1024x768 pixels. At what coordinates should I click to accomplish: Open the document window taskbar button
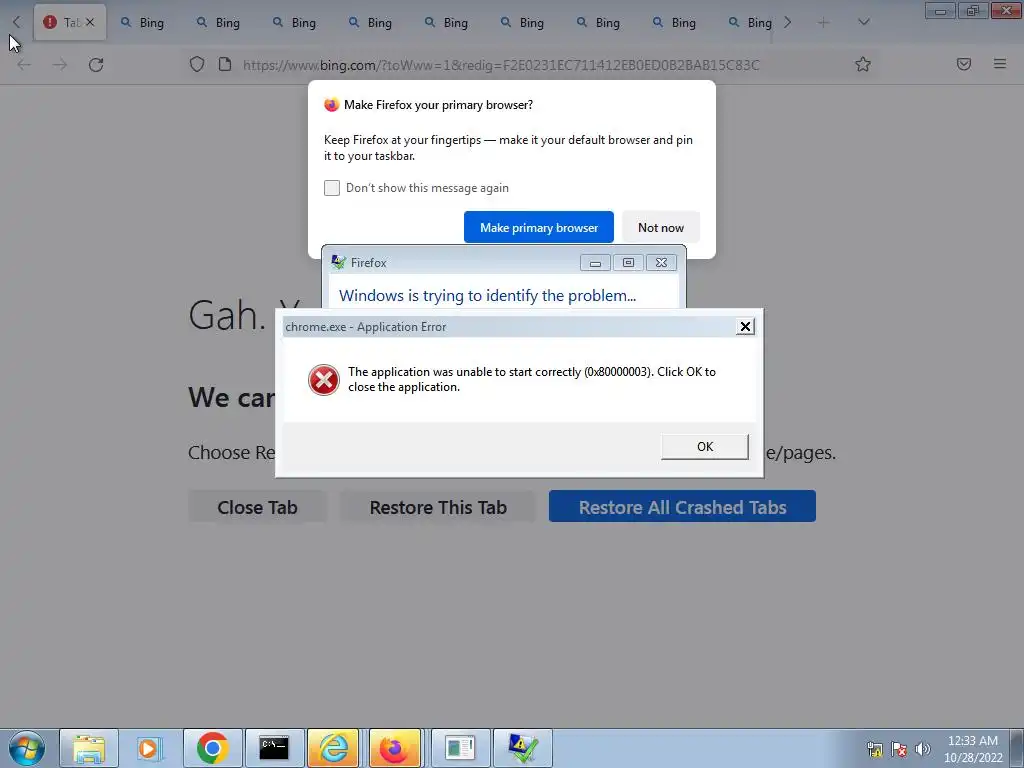pos(460,748)
